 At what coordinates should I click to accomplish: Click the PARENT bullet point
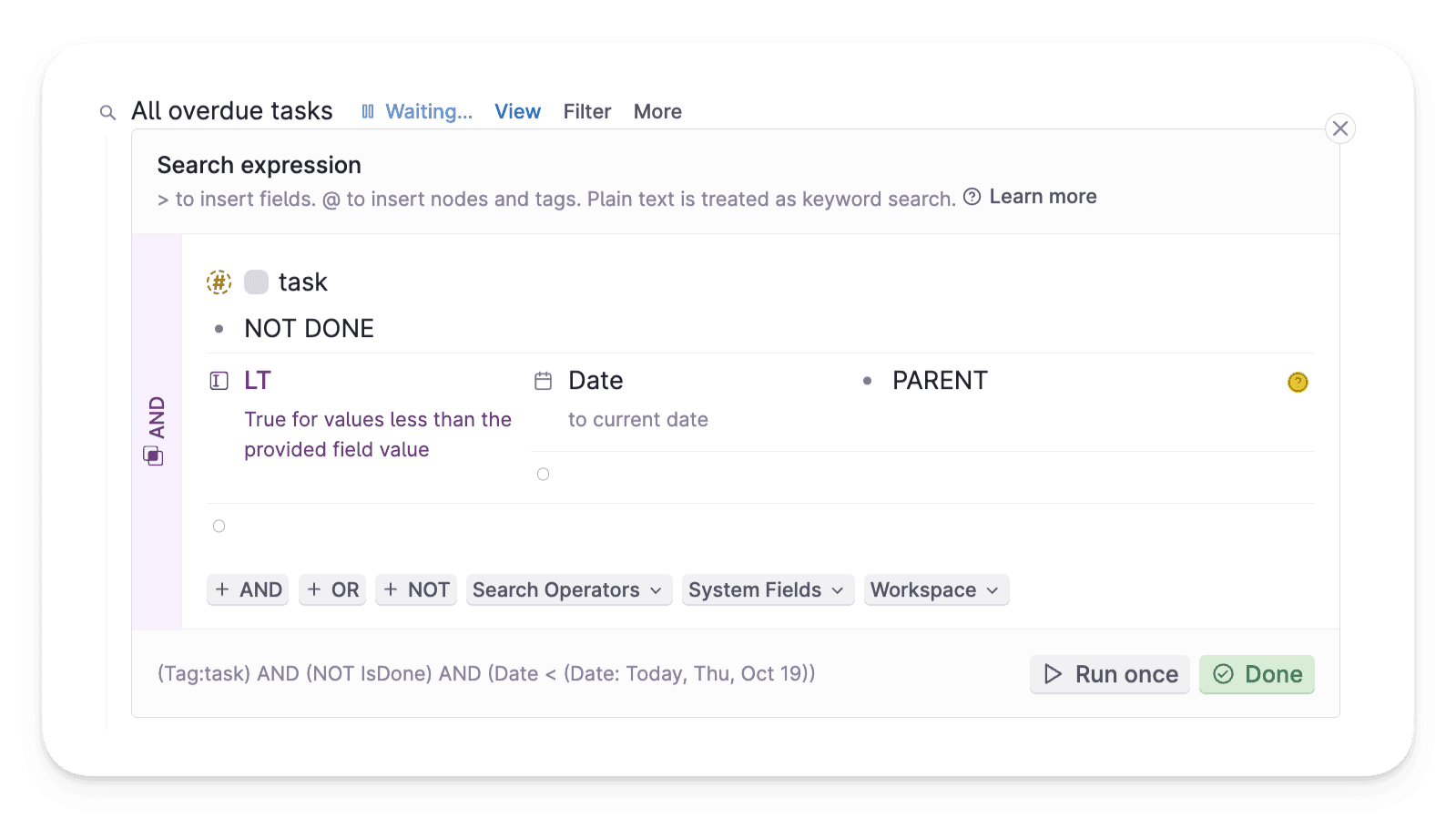point(867,381)
